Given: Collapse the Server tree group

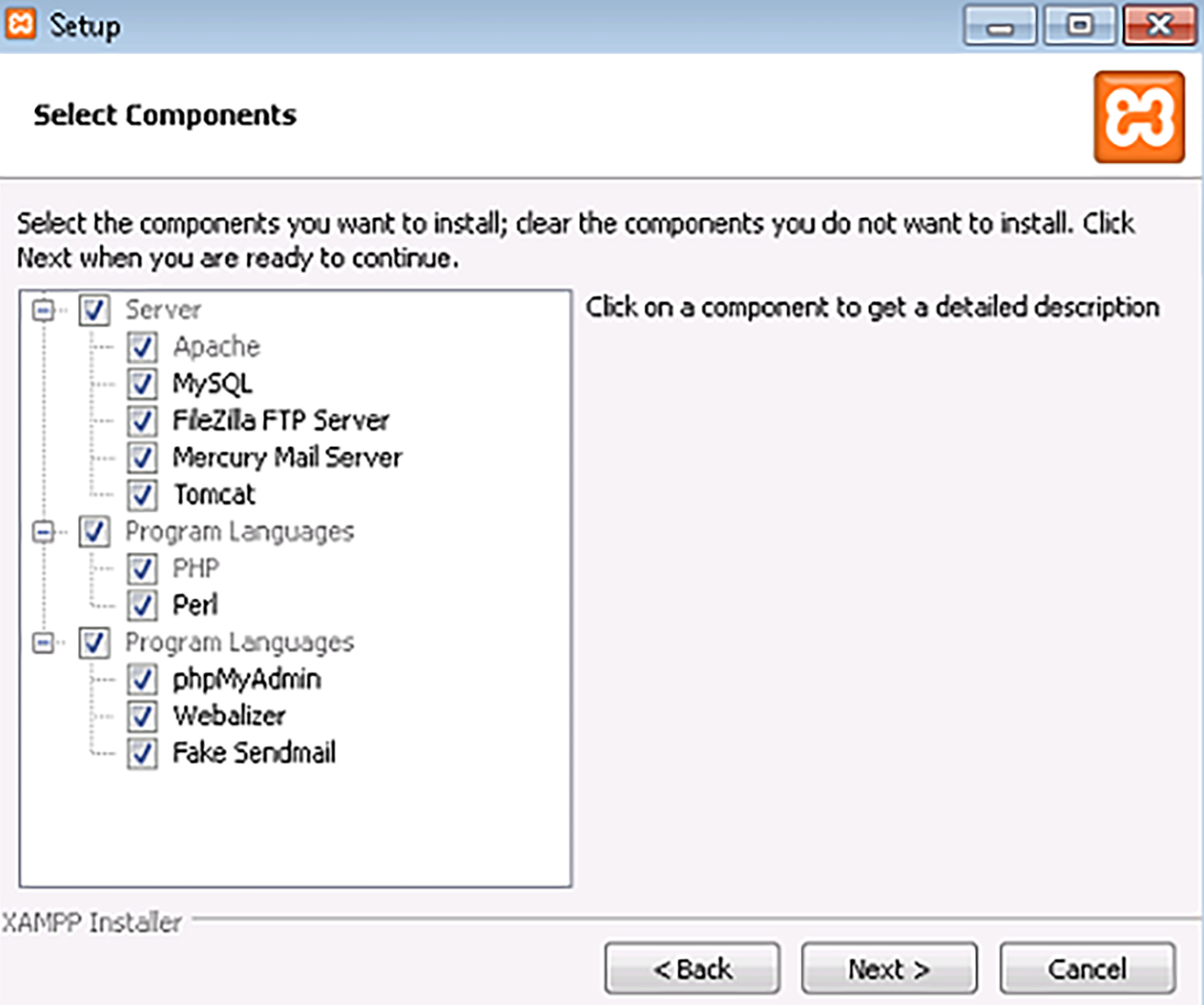Looking at the screenshot, I should pyautogui.click(x=43, y=310).
